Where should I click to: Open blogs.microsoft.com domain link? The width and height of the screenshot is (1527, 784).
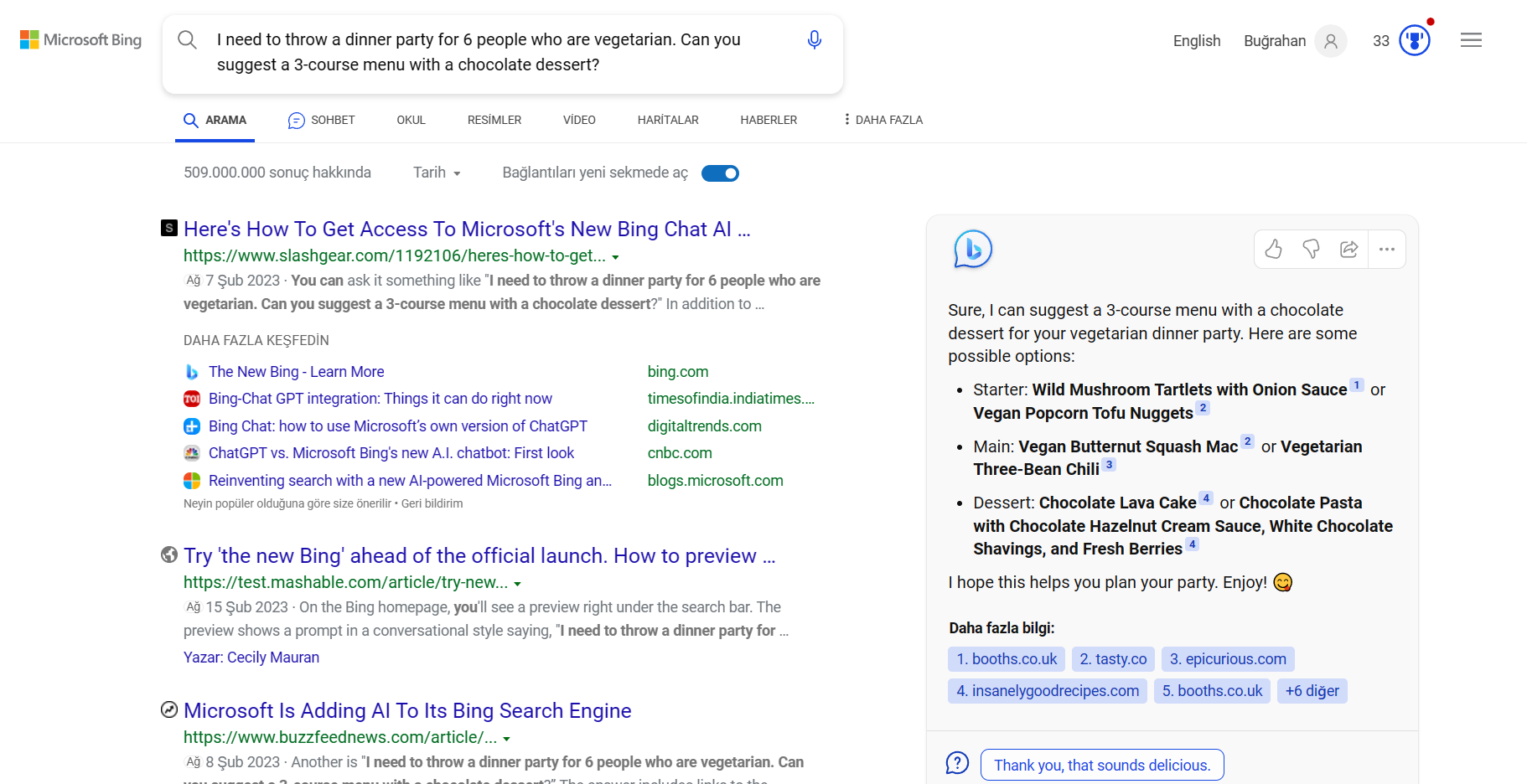(x=715, y=481)
